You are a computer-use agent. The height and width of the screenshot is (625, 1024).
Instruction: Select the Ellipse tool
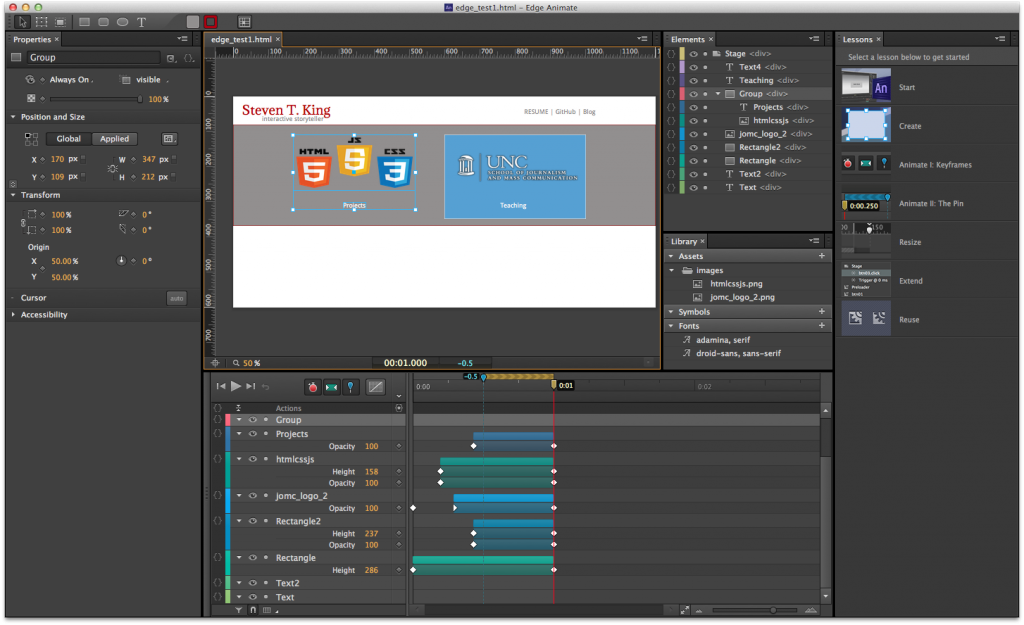(x=122, y=22)
